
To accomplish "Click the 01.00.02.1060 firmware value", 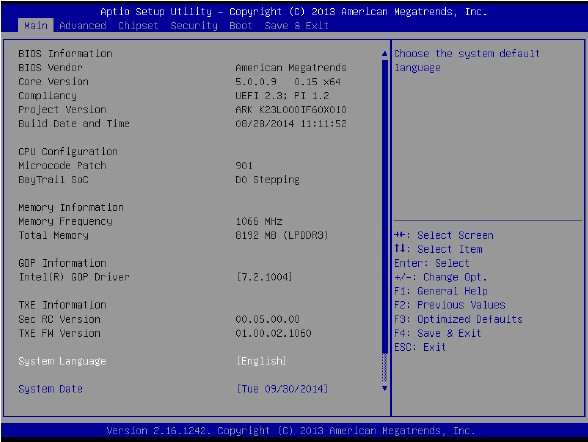I will point(273,333).
